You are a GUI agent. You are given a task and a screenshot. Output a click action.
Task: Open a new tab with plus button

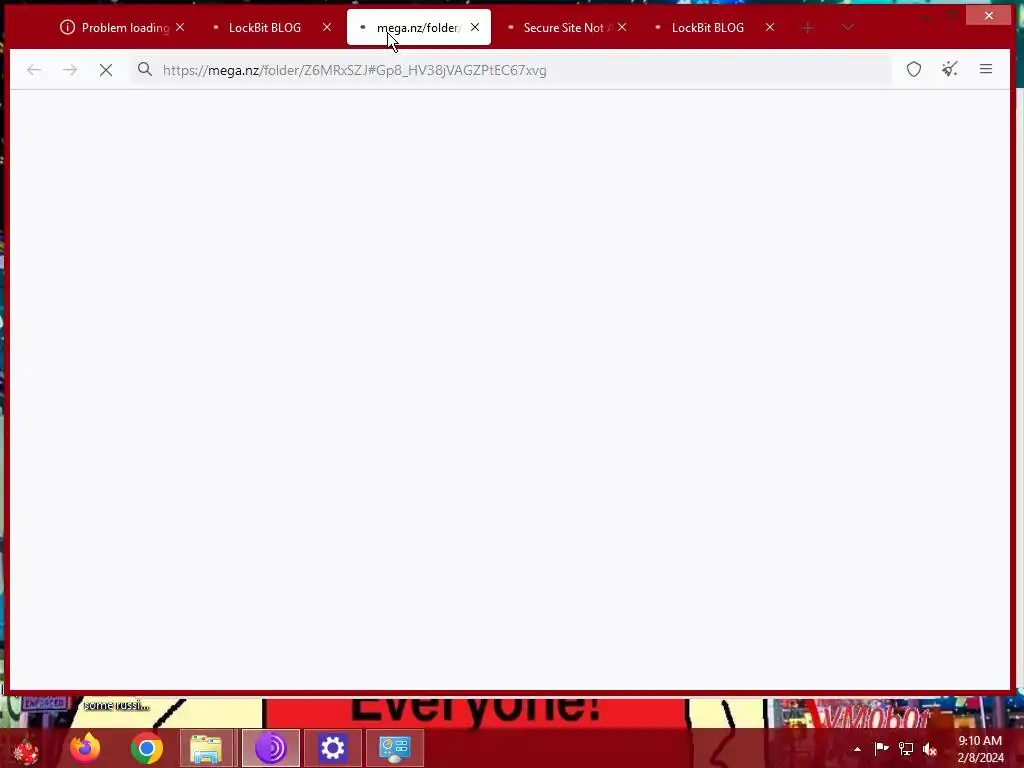pos(808,27)
